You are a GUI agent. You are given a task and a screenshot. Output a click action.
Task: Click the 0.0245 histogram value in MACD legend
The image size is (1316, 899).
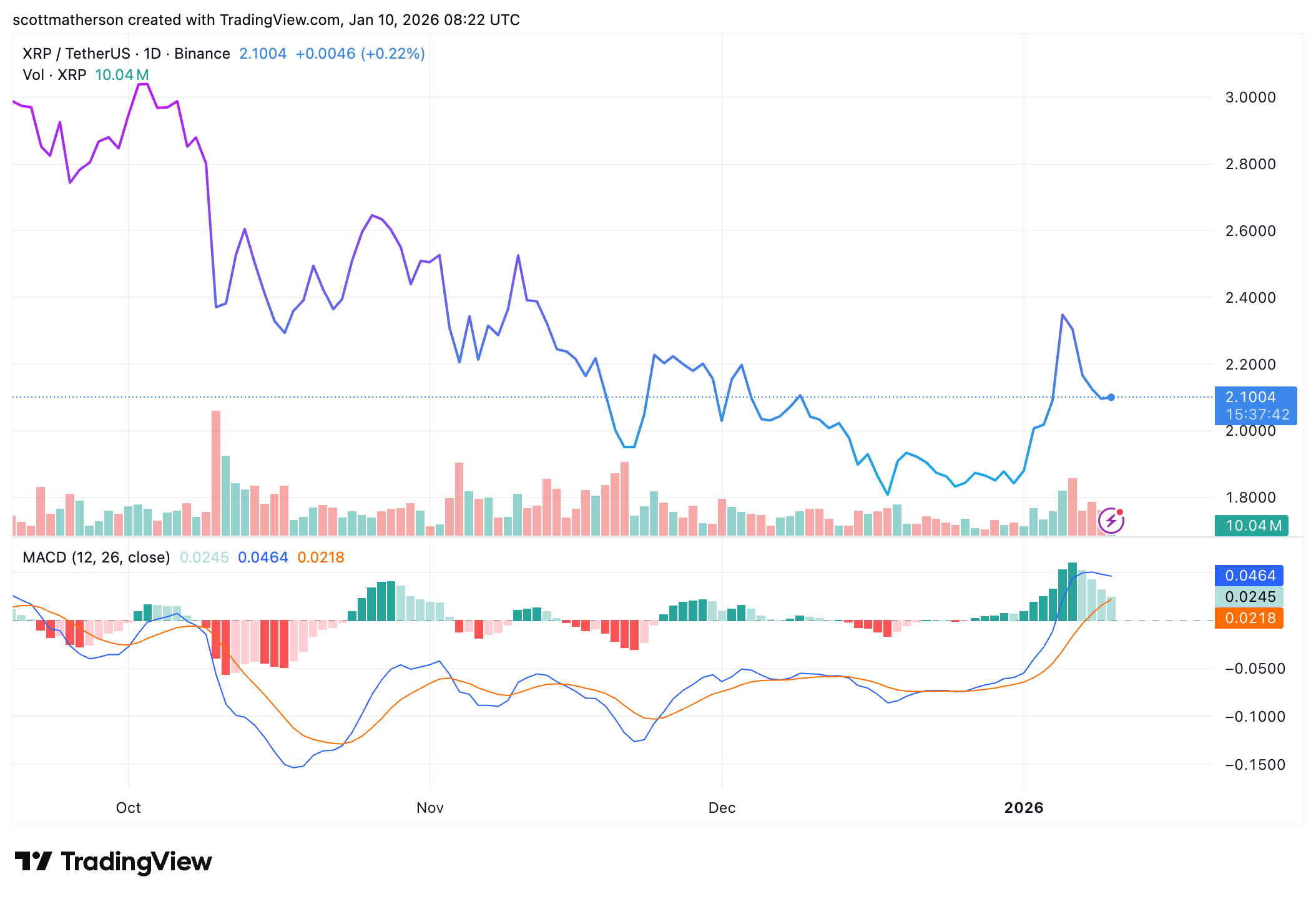[x=204, y=558]
